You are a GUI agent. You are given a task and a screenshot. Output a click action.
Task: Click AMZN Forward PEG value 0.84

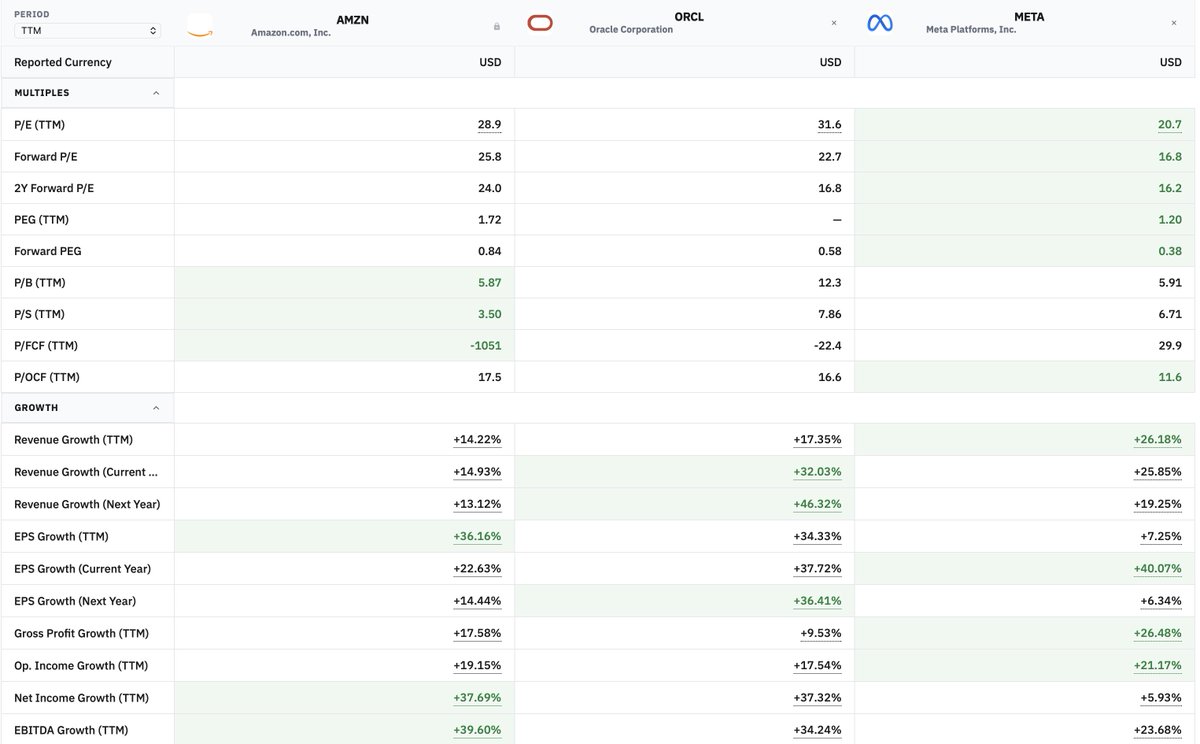click(x=490, y=251)
